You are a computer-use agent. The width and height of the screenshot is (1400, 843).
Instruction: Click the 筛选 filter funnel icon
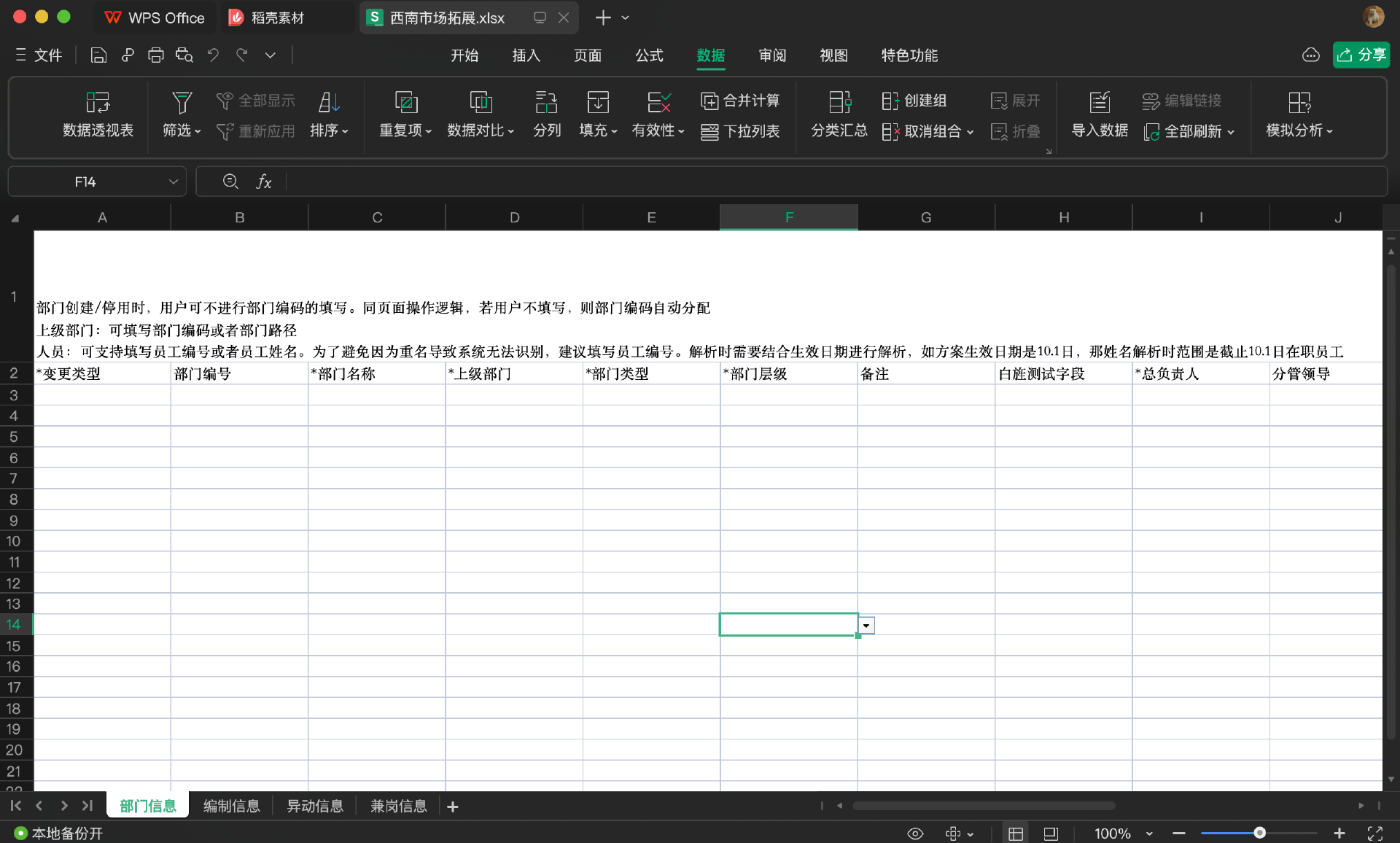click(182, 102)
